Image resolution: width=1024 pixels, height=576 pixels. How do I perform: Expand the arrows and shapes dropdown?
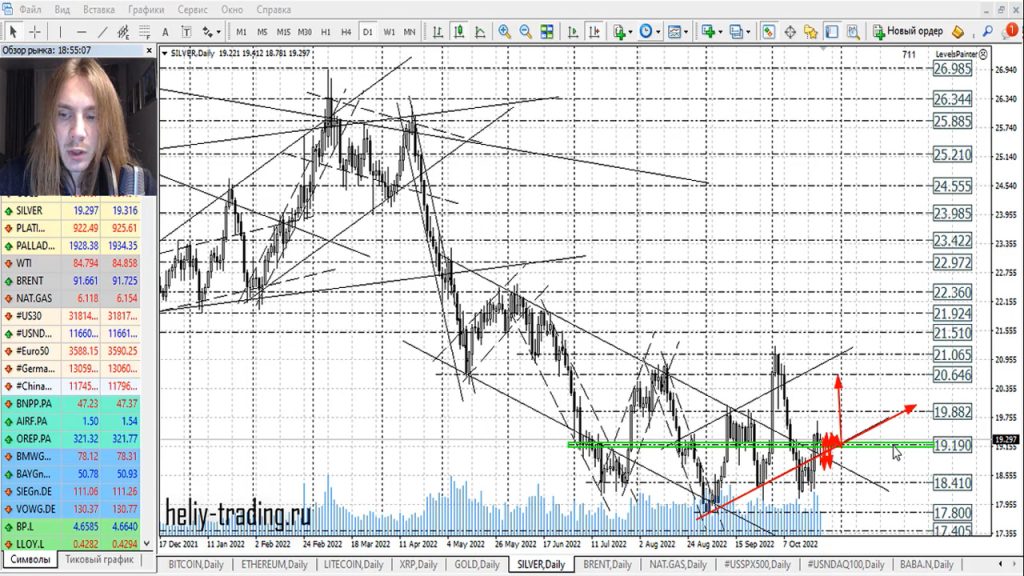[211, 31]
